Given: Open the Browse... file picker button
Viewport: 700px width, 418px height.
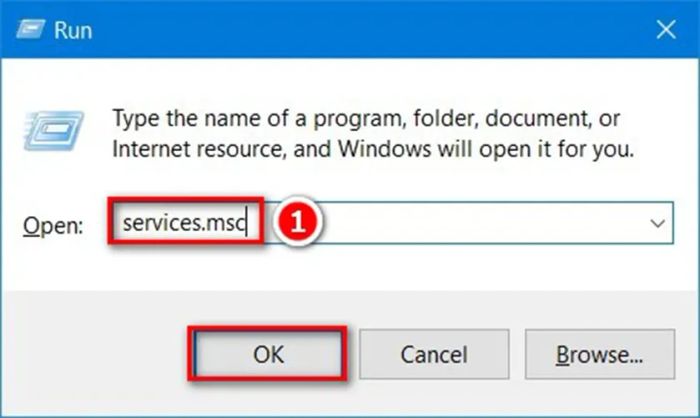Looking at the screenshot, I should coord(599,354).
